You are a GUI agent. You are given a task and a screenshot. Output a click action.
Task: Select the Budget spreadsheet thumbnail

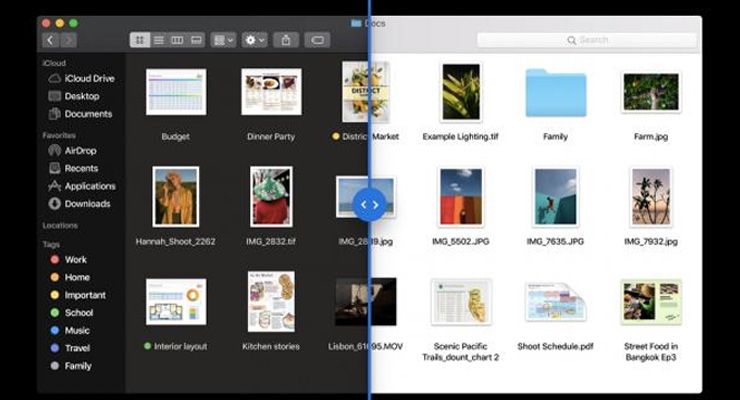(x=176, y=92)
